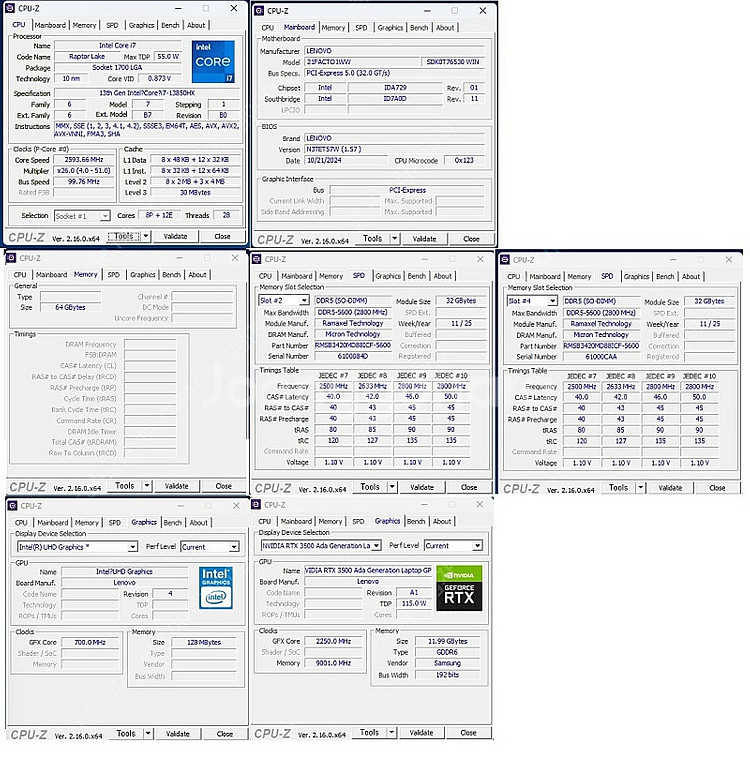Expand the Tools arrow in the Memory window
Viewport: 750px width, 782px height.
click(x=147, y=485)
